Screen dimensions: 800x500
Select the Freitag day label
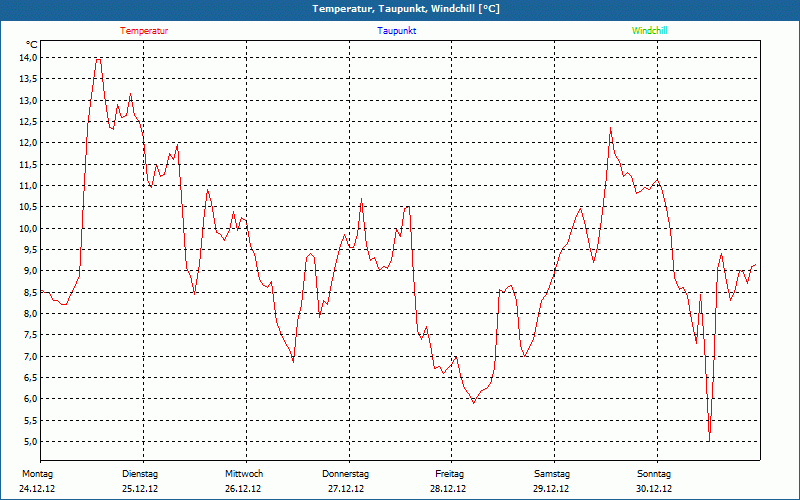(x=449, y=474)
